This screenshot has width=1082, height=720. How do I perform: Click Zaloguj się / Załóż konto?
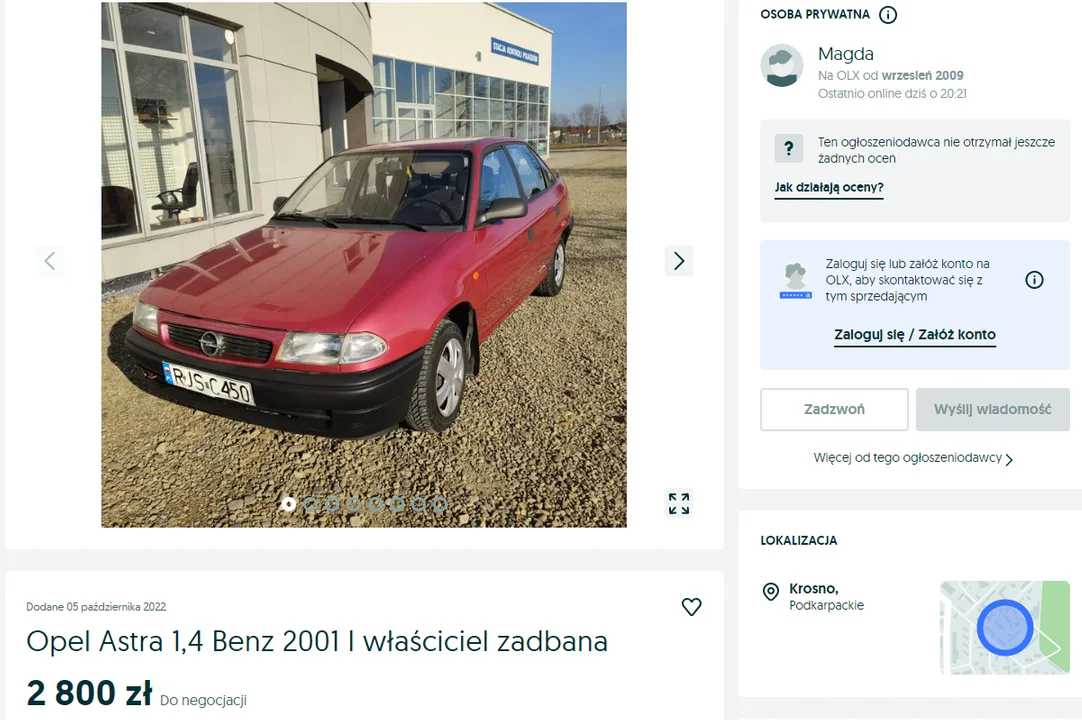(x=915, y=335)
